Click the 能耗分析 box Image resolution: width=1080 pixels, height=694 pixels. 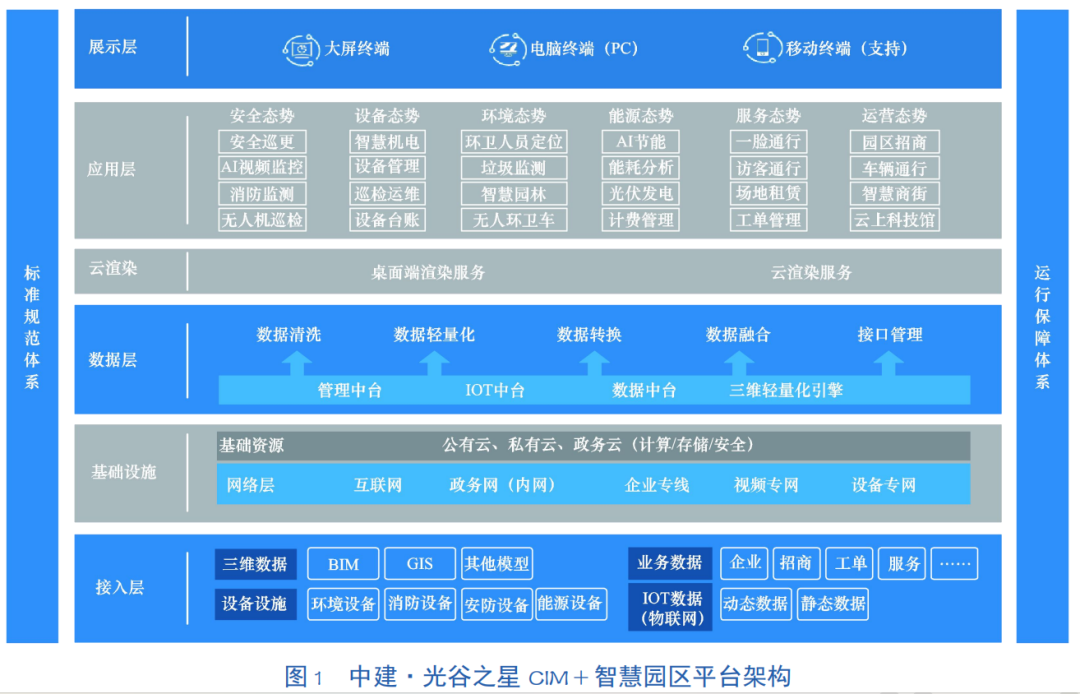[641, 167]
